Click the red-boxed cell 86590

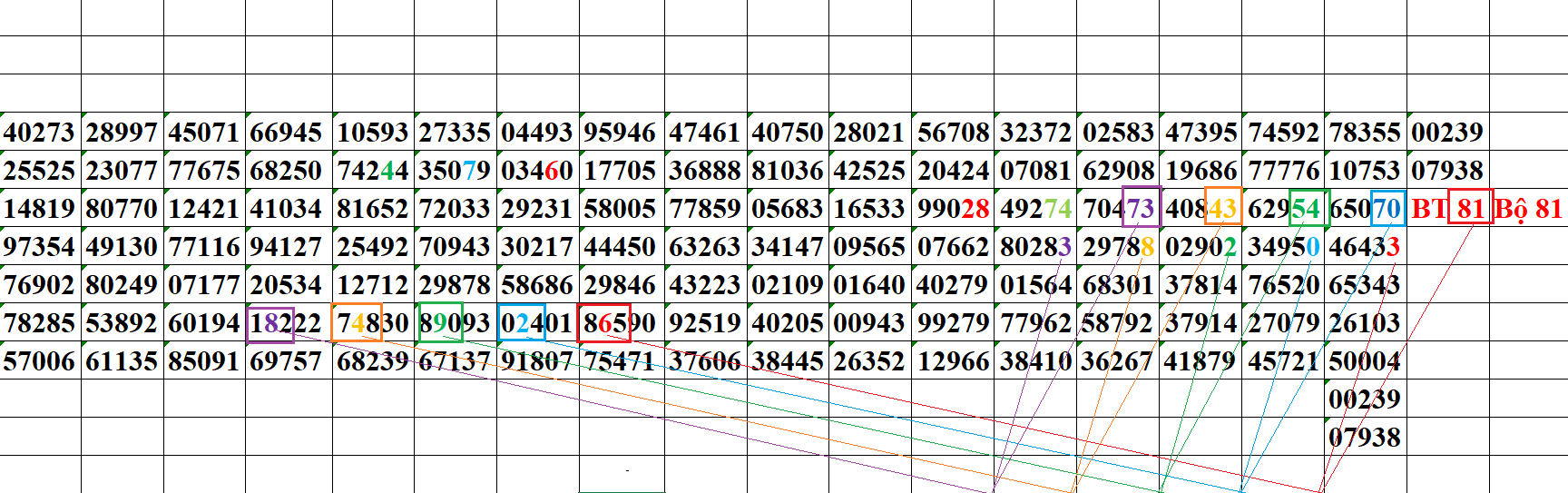pyautogui.click(x=604, y=323)
